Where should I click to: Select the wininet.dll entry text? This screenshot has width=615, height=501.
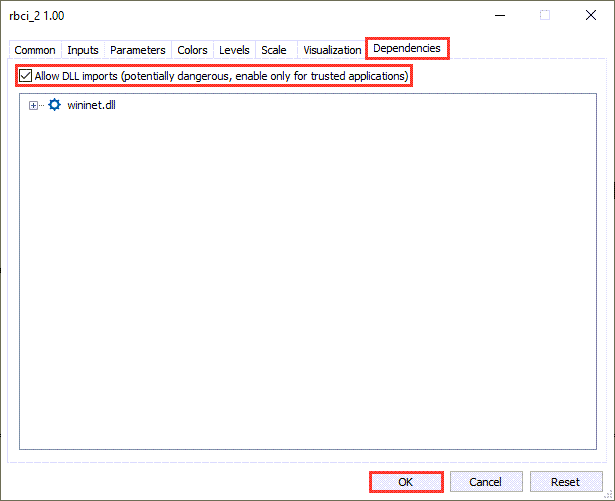(x=91, y=105)
